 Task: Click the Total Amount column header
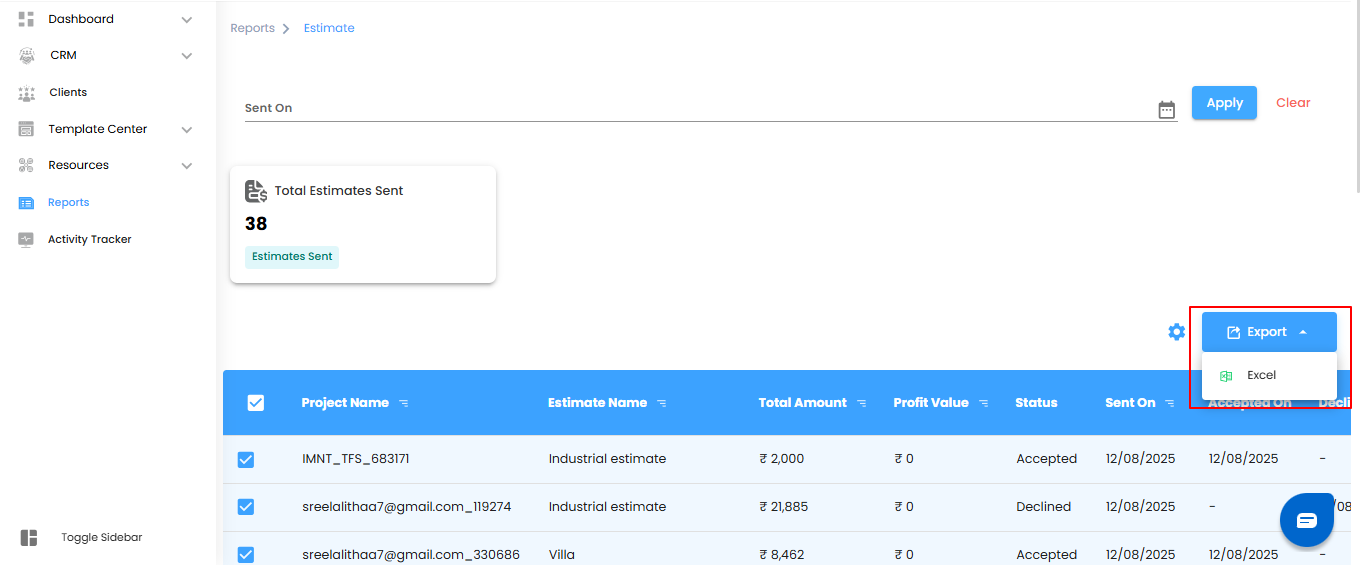(x=803, y=403)
